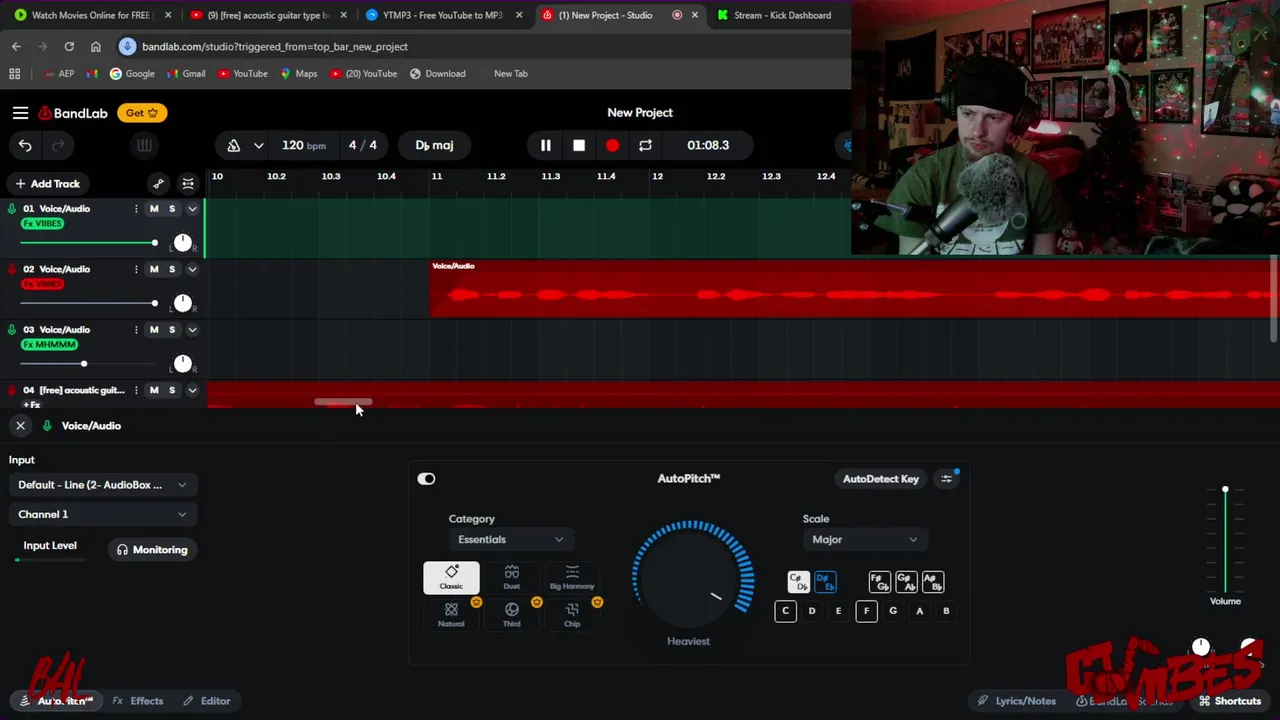Open the virtual piano keyboard icon
1280x720 pixels.
pos(144,145)
